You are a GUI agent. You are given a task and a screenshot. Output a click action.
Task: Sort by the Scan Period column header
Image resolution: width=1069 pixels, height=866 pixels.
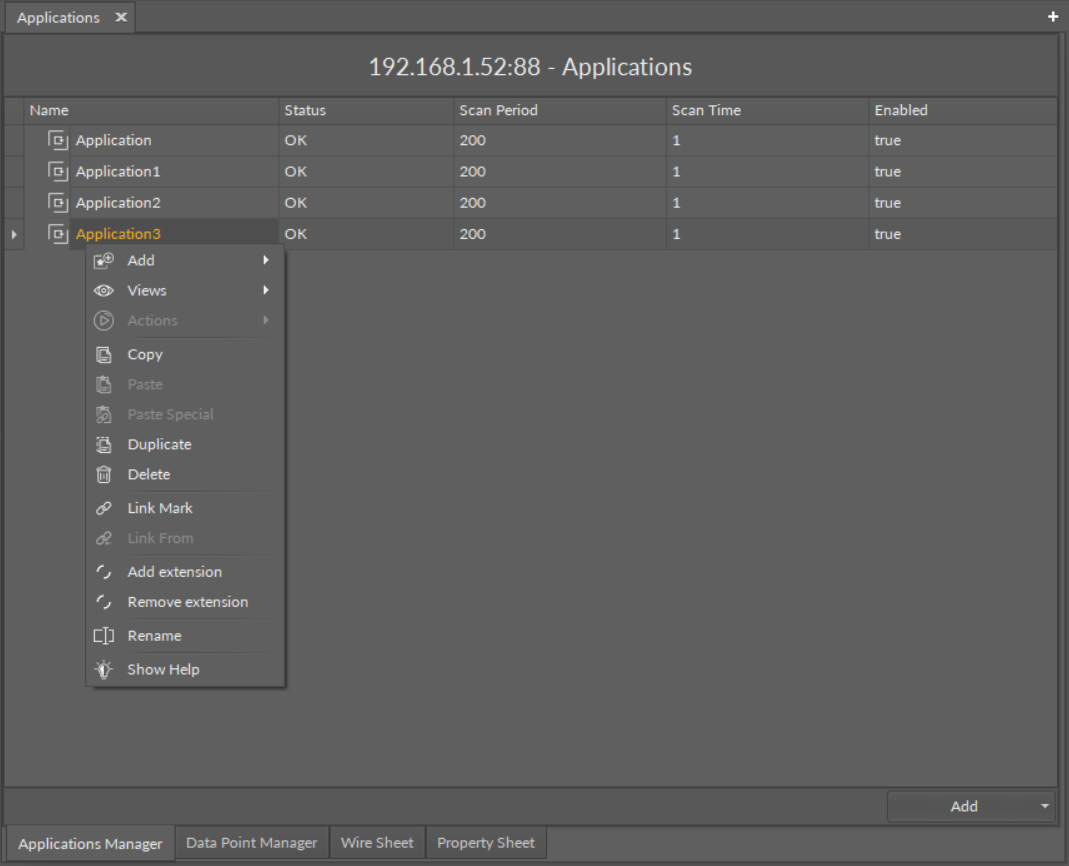(498, 110)
